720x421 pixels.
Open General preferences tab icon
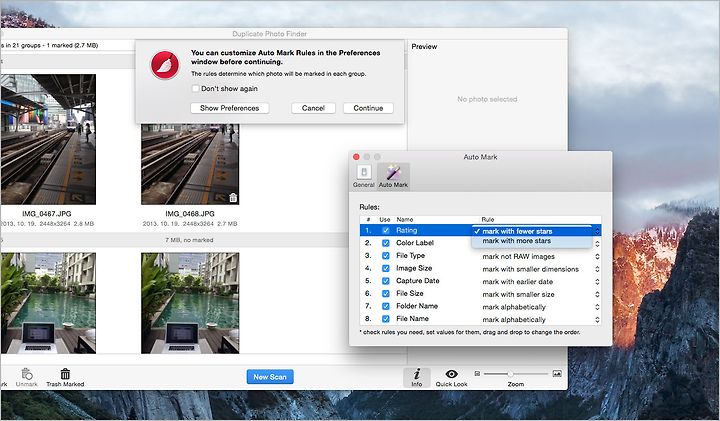point(364,173)
